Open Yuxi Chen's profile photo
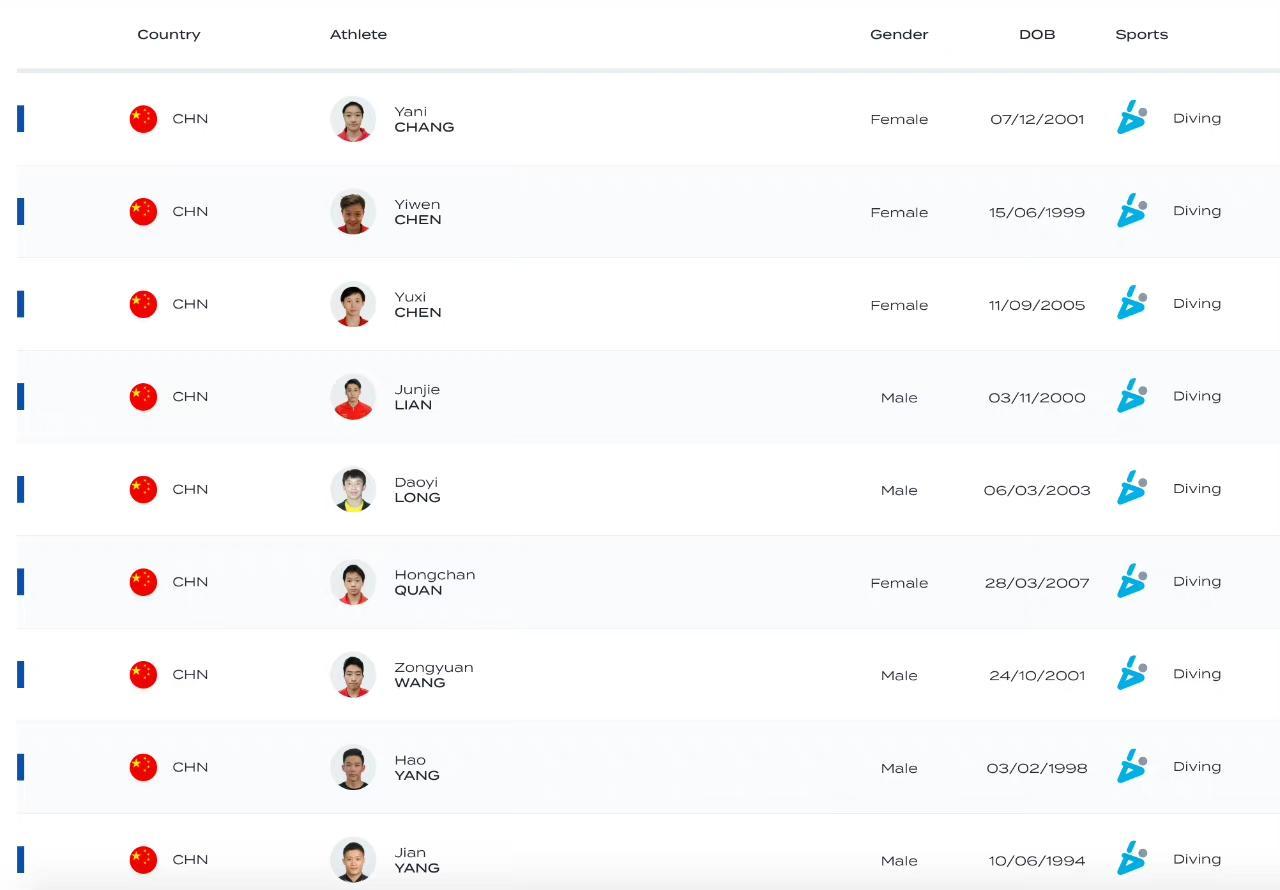The height and width of the screenshot is (890, 1280). [353, 304]
